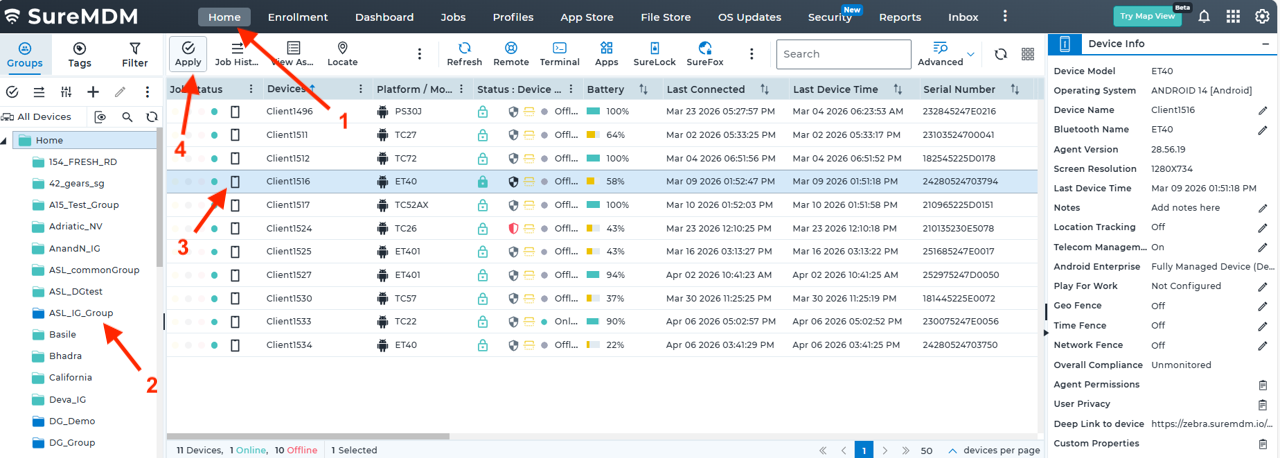Open the Locate device tool
Screen dimensions: 1280x458
(x=342, y=54)
